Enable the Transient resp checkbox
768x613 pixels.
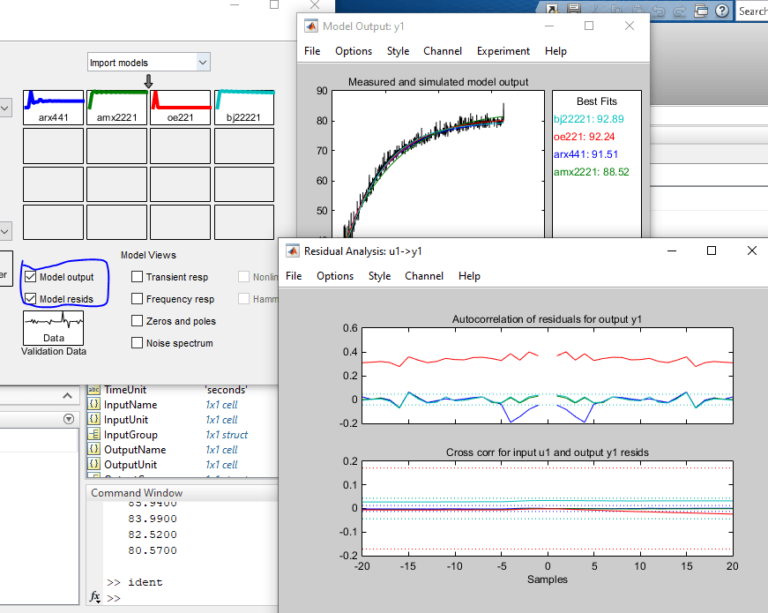(x=137, y=277)
